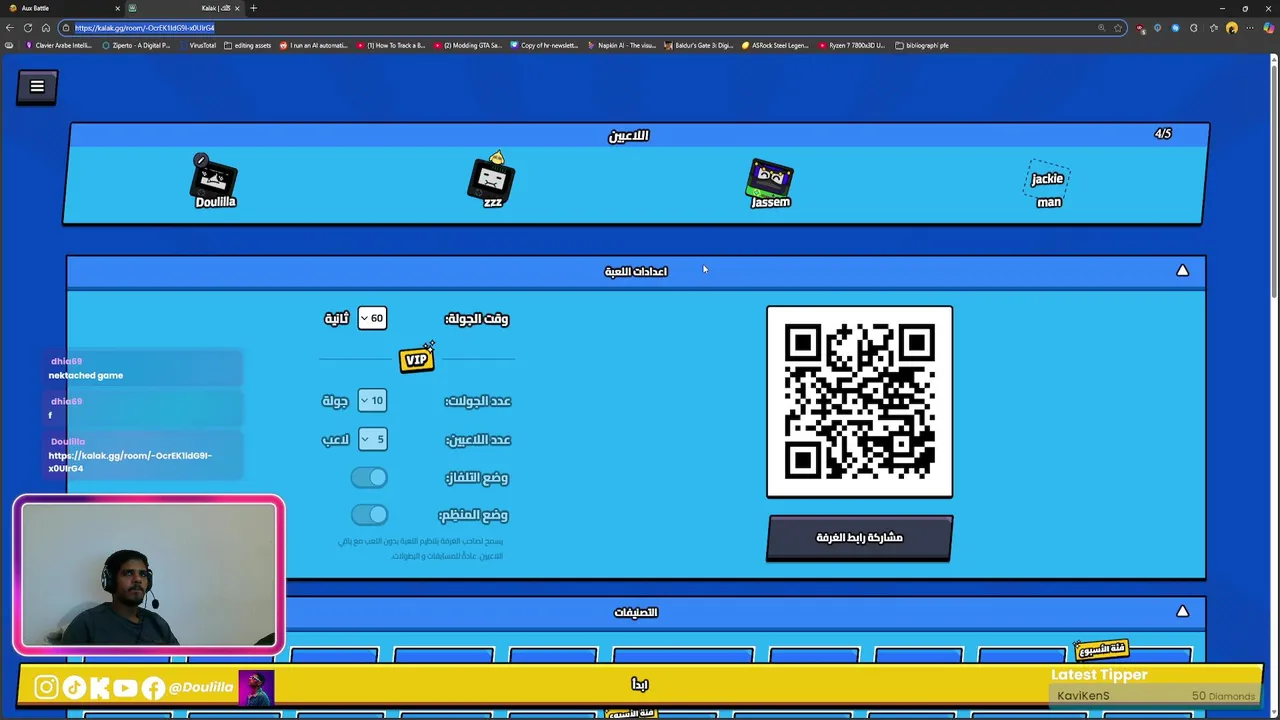The width and height of the screenshot is (1280, 720).
Task: Click the عدد الجولات rounds label
Action: (478, 401)
